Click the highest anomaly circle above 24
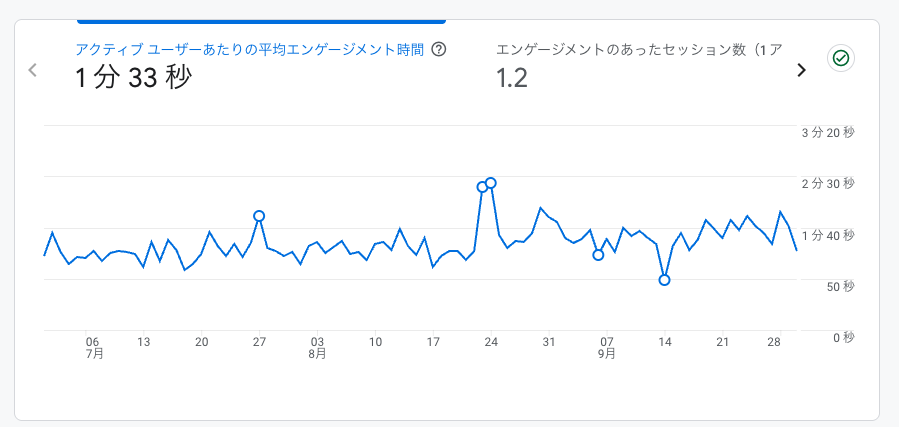This screenshot has height=427, width=899. 491,183
